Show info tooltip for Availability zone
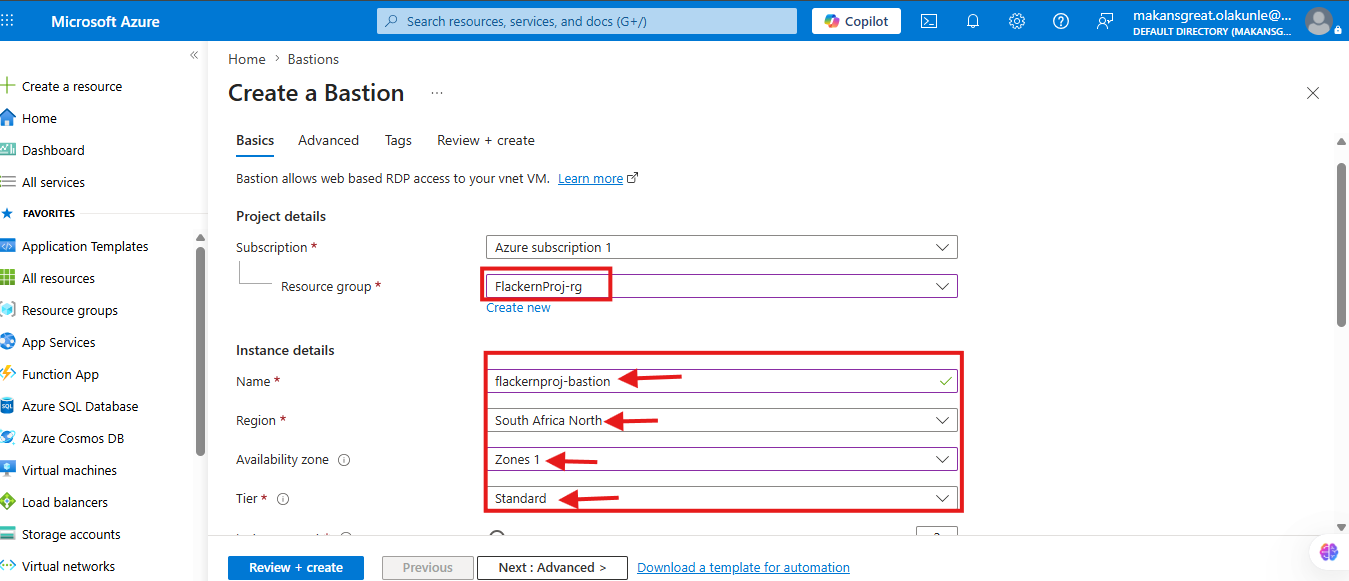The width and height of the screenshot is (1349, 581). coord(344,460)
